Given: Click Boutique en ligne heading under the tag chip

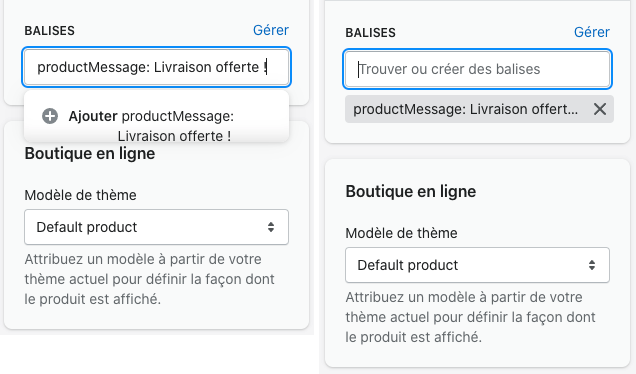Looking at the screenshot, I should 410,191.
